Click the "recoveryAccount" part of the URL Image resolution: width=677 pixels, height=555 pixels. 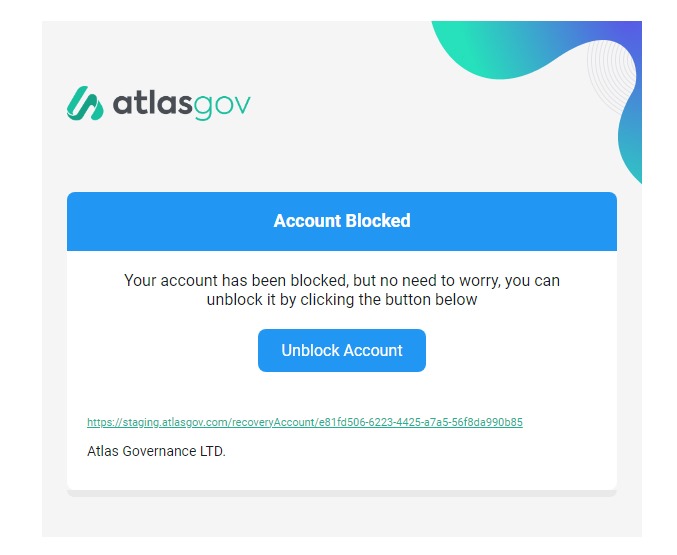(274, 422)
